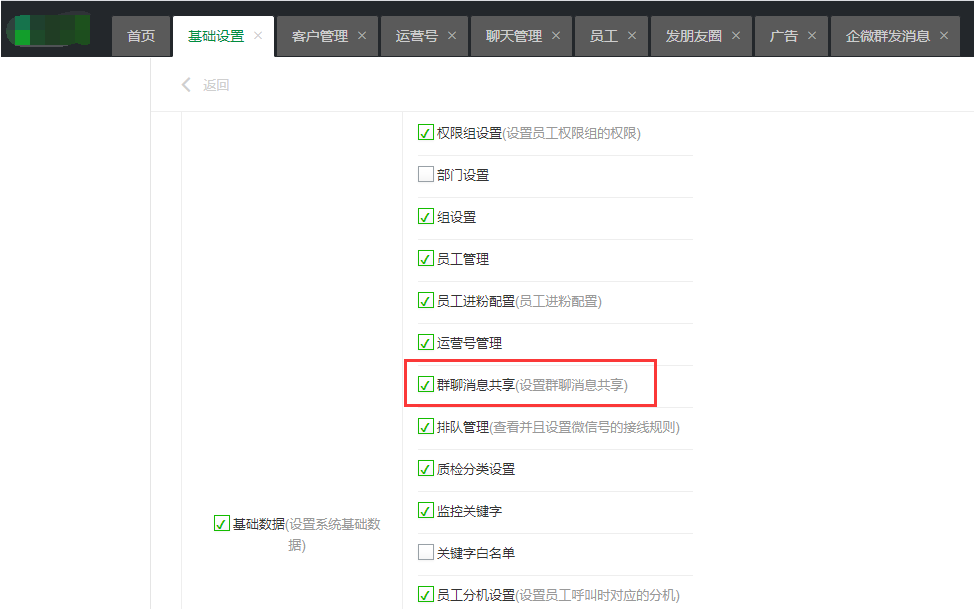
Task: Disable the 组设置 checkbox
Action: pos(425,216)
